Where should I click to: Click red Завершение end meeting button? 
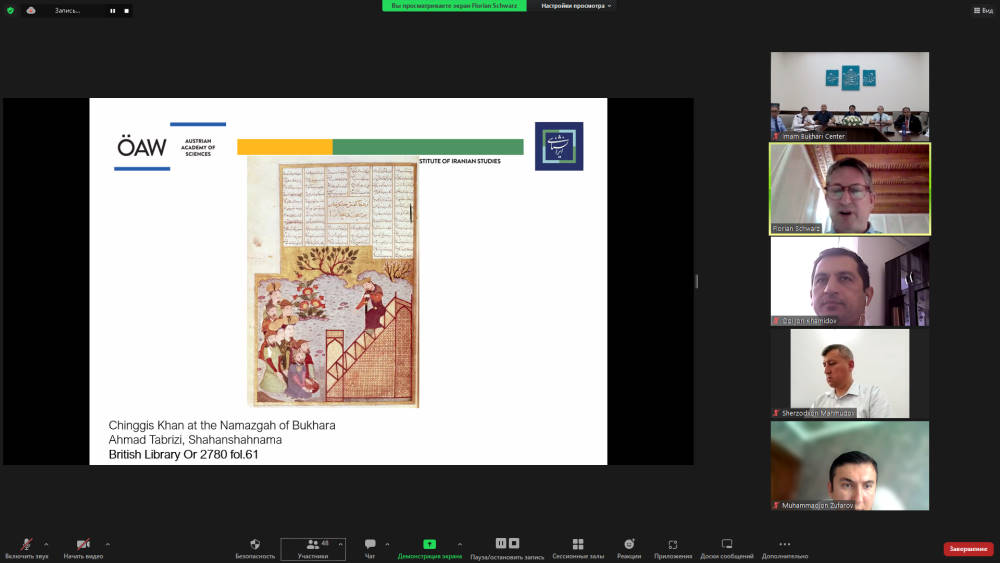[968, 549]
